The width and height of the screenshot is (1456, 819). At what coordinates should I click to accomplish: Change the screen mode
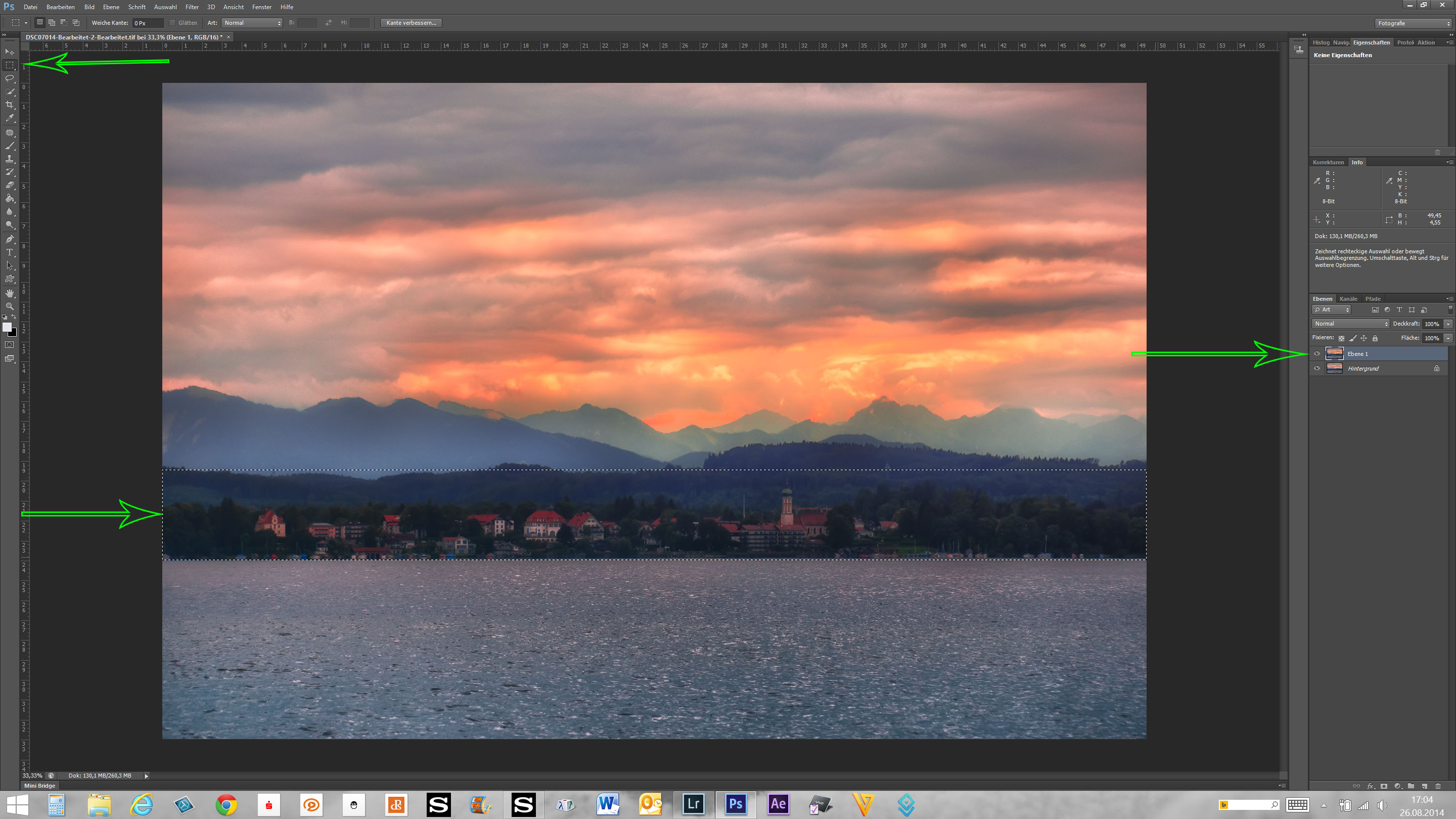(10, 358)
